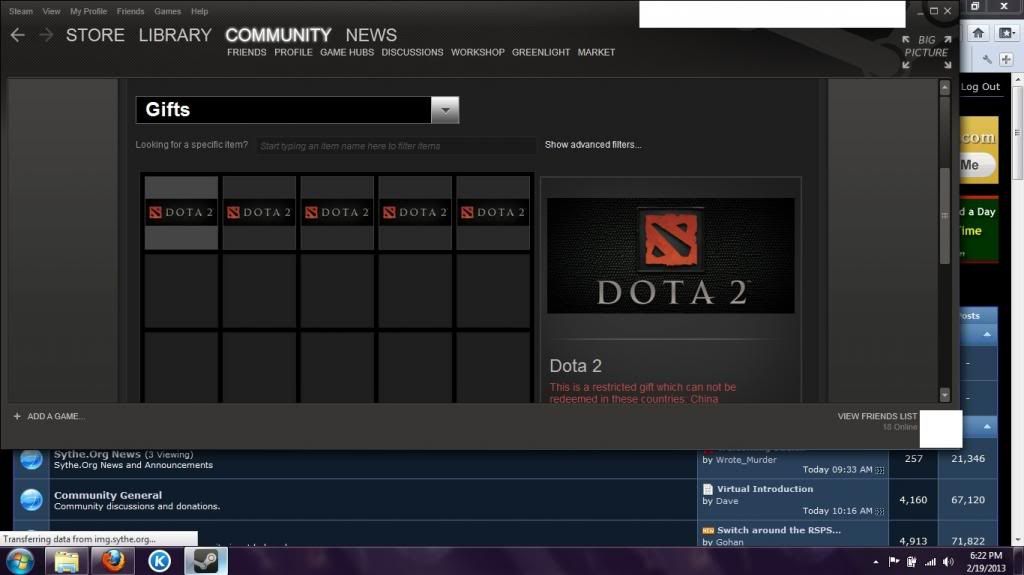This screenshot has width=1024, height=575.
Task: Go to the STORE section
Action: click(95, 35)
